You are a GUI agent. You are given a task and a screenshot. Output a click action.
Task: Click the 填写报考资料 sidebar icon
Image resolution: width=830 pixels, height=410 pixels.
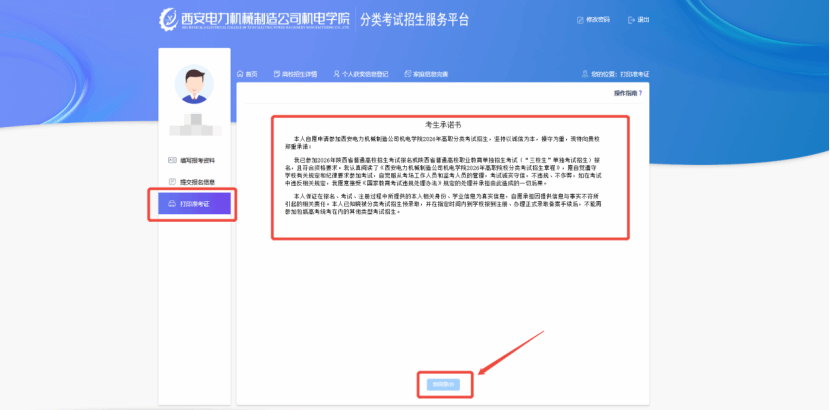tap(171, 160)
